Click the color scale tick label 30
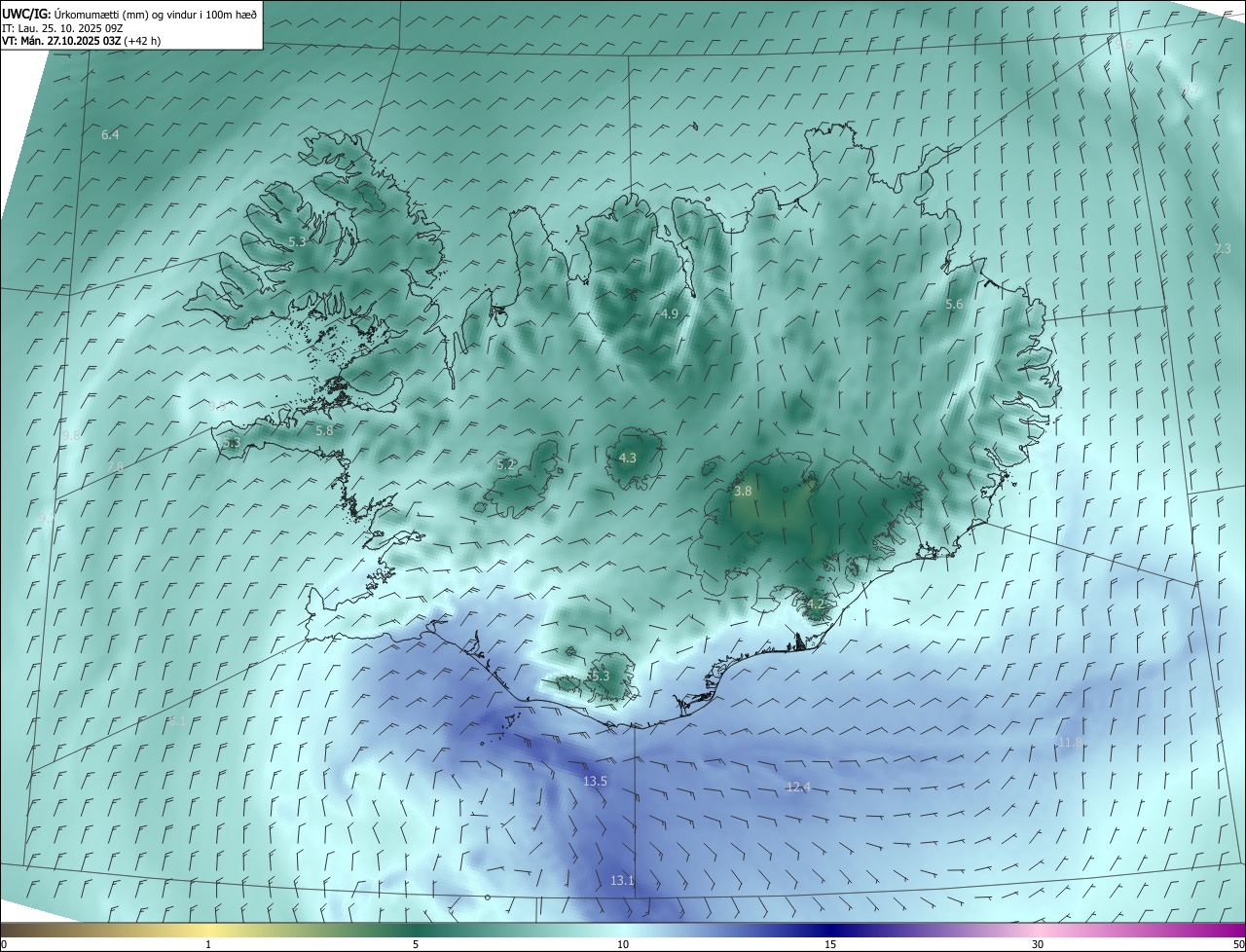Viewport: 1246px width, 952px height. coord(1038,945)
